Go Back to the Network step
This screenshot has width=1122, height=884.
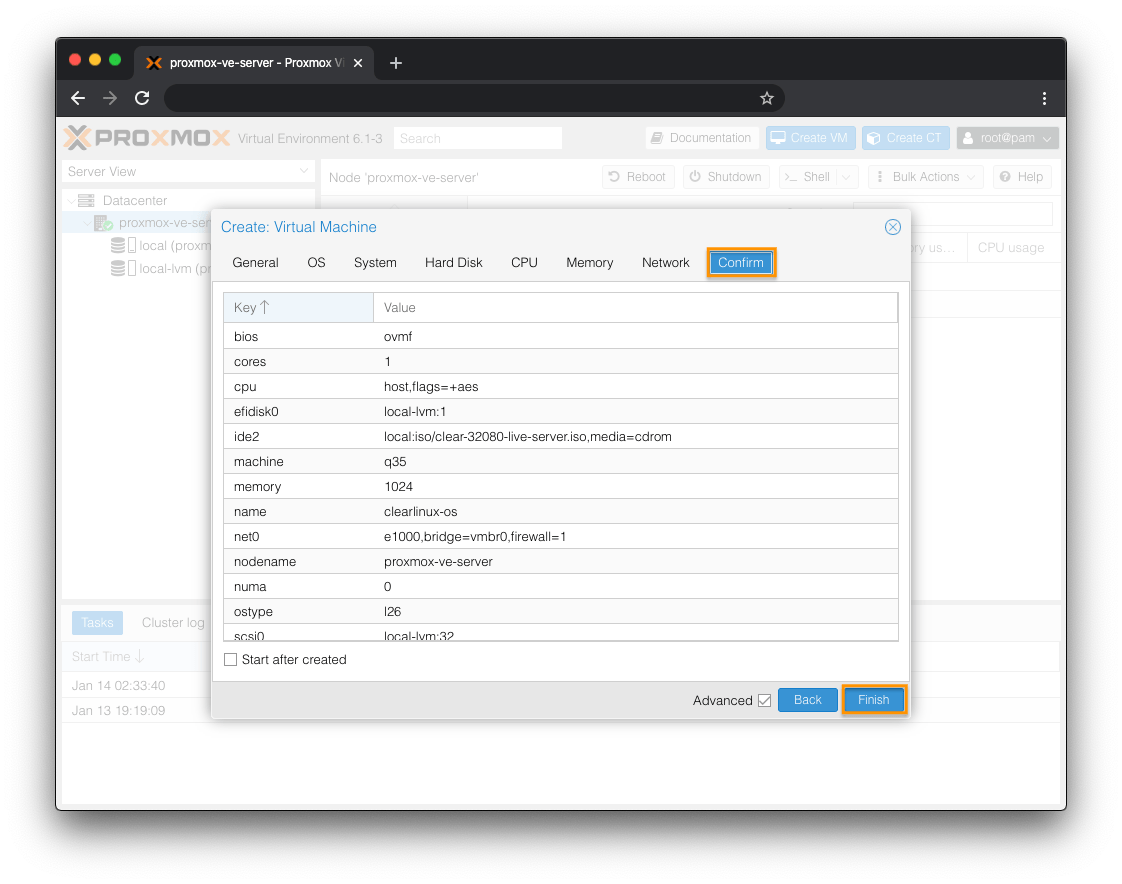pyautogui.click(x=807, y=700)
